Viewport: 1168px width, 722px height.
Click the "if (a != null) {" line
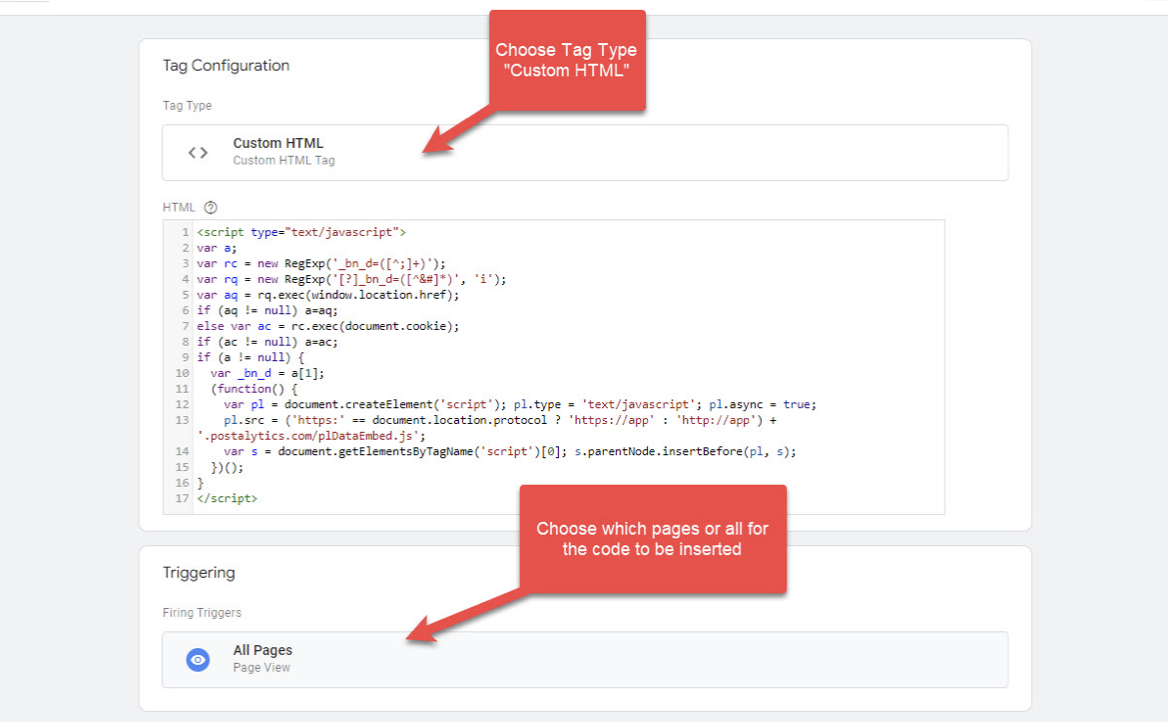pyautogui.click(x=250, y=358)
